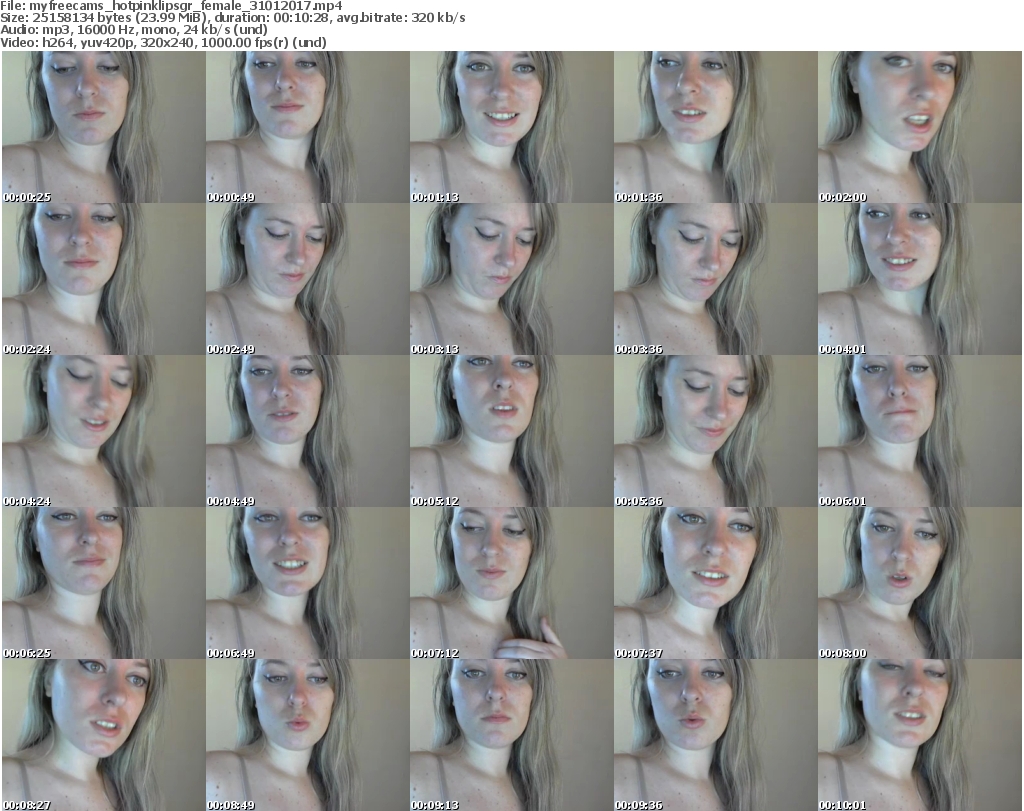The image size is (1024, 811).
Task: Select the thumbnail timestamped 00:03:13
Action: click(511, 279)
